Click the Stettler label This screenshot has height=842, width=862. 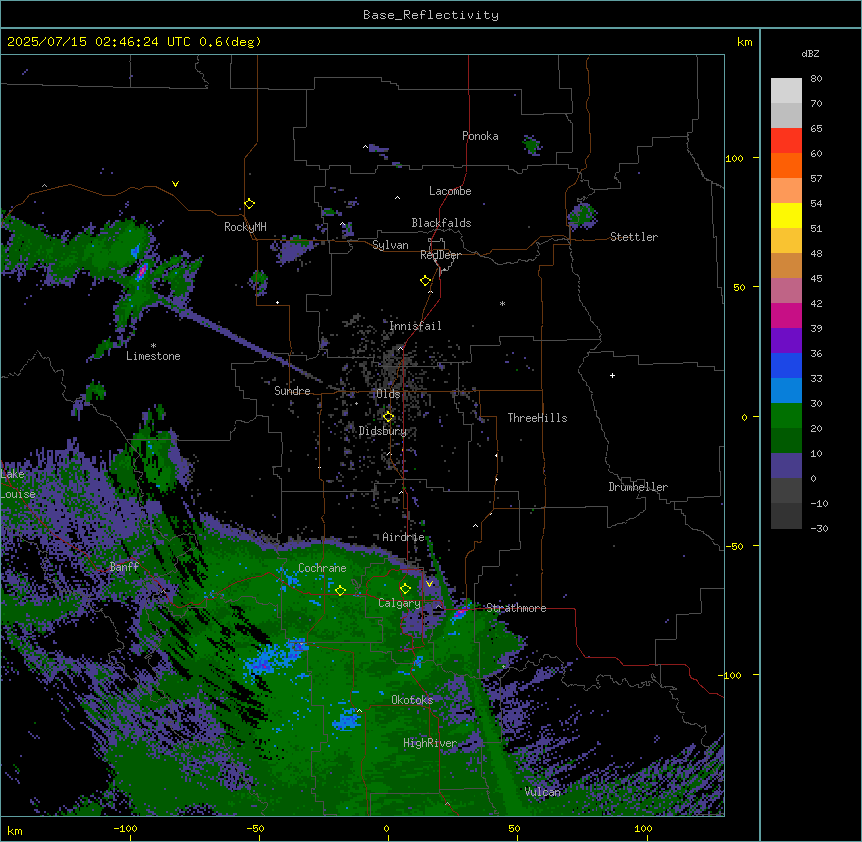(x=634, y=237)
